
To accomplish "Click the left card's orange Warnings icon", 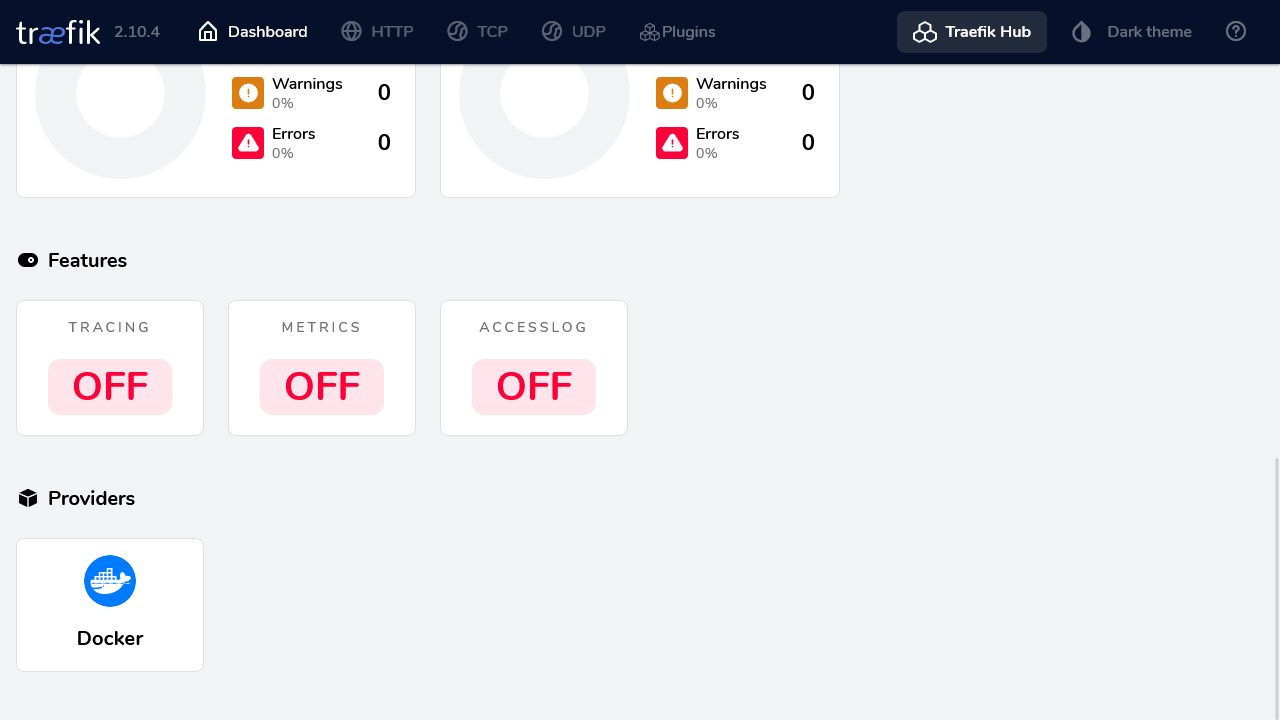I will [248, 93].
